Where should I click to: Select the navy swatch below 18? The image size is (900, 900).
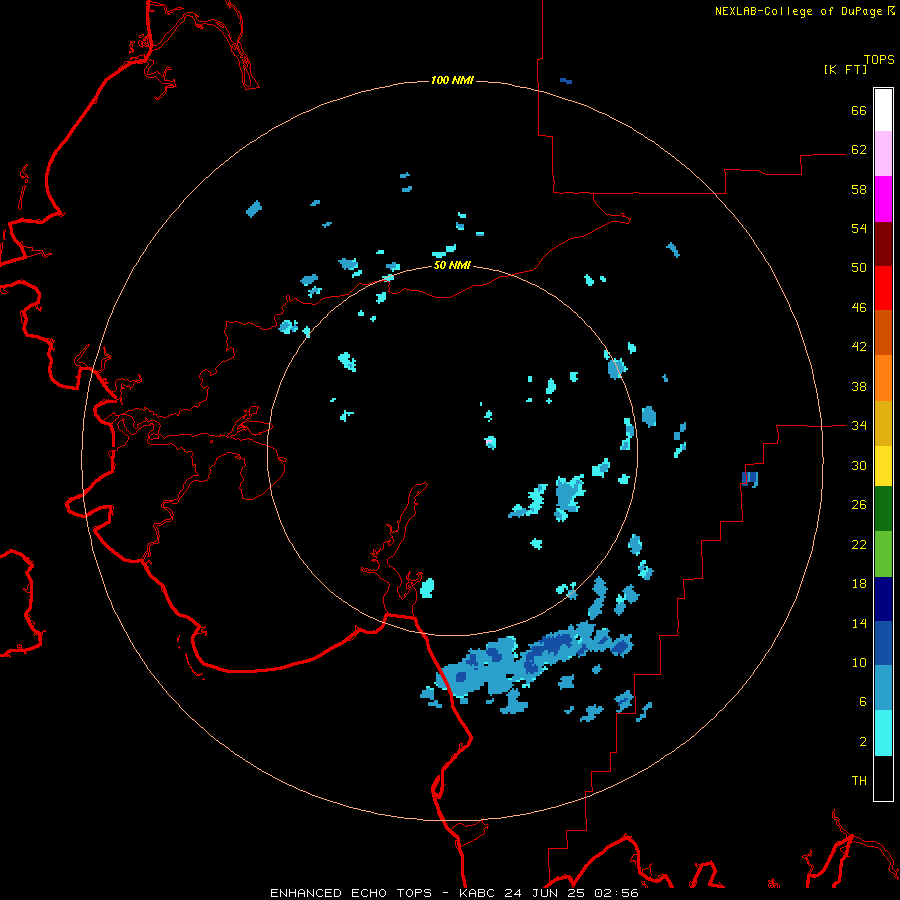883,599
